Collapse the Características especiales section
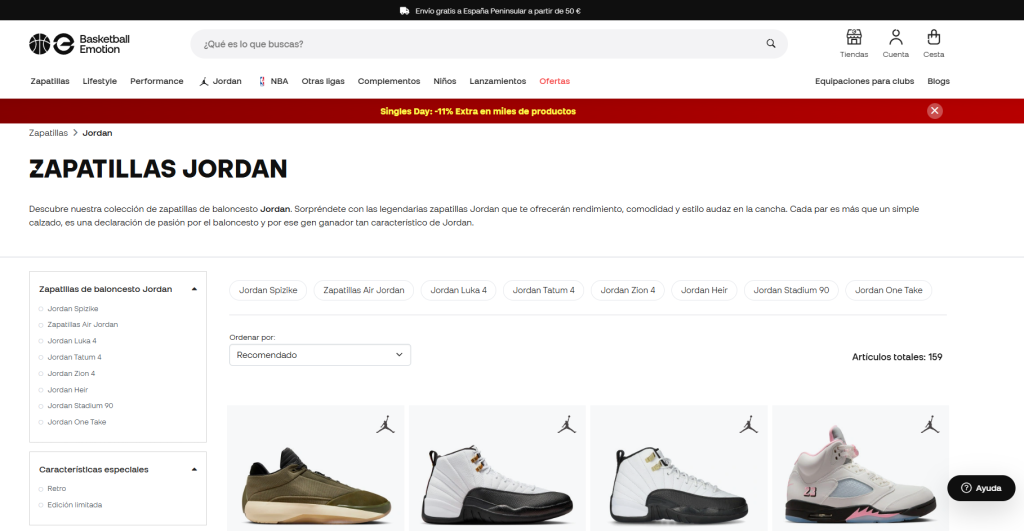Screen dimensions: 1024x531 tap(194, 469)
